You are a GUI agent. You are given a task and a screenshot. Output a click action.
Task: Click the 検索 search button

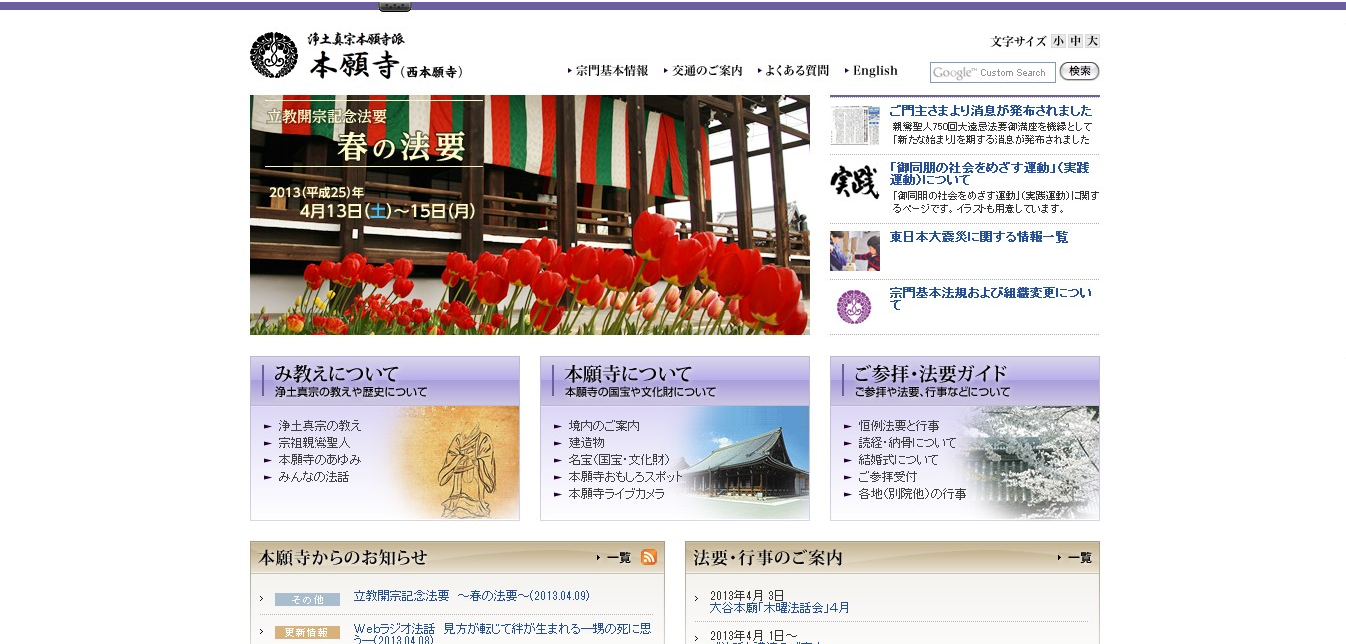pos(1079,71)
